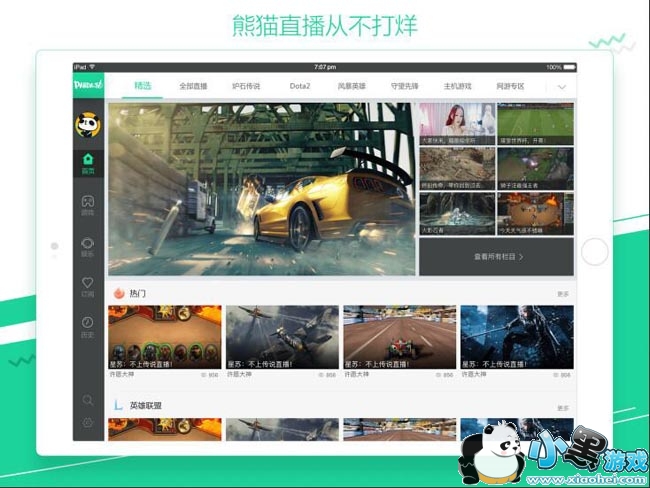The width and height of the screenshot is (650, 488).
Task: Click 更多 in the 英雄联盟 section
Action: point(563,408)
